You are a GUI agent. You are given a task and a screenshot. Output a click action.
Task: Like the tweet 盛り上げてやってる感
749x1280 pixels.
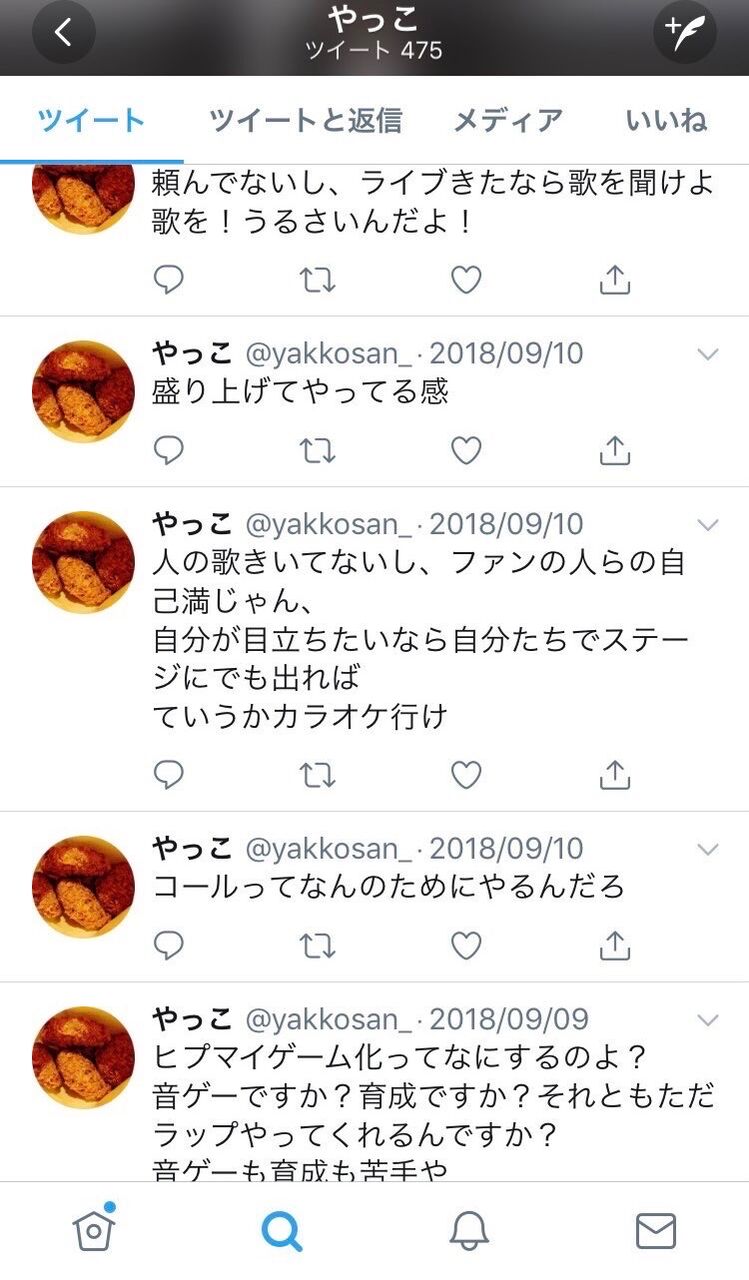(x=466, y=451)
